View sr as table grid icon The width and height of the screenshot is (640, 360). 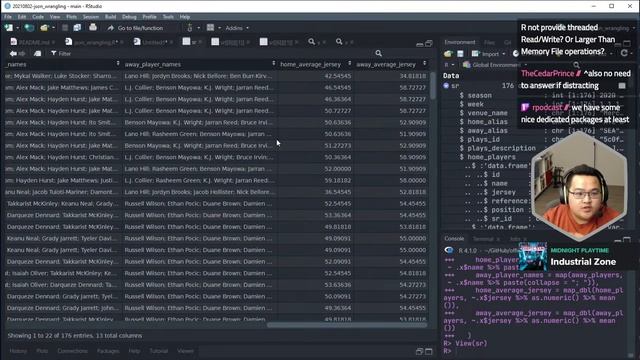click(622, 86)
